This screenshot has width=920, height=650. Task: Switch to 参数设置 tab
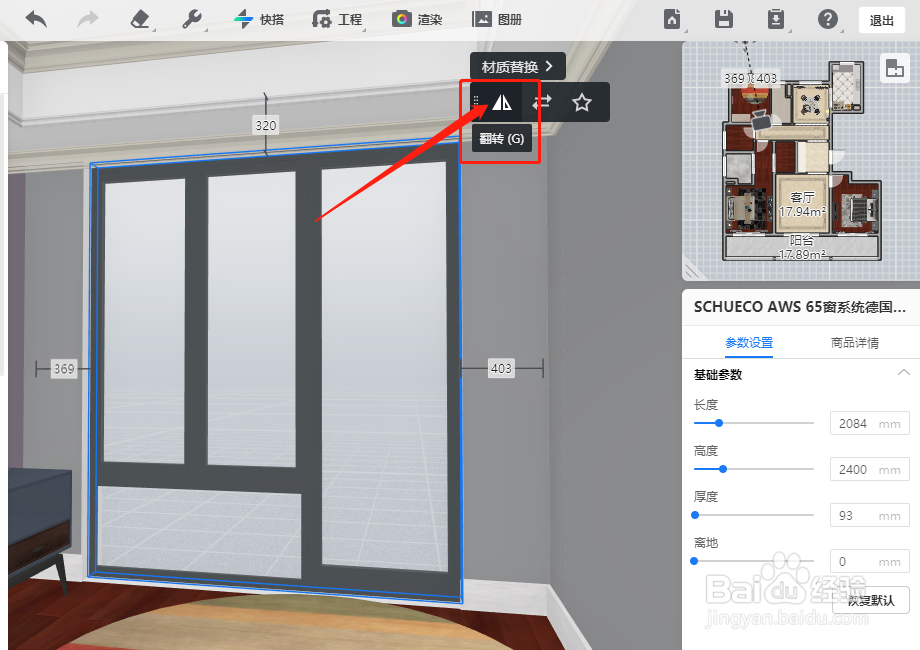click(x=749, y=343)
